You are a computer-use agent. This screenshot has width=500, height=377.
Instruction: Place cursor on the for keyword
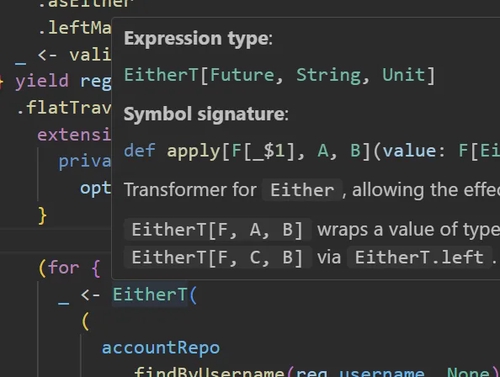(x=63, y=268)
